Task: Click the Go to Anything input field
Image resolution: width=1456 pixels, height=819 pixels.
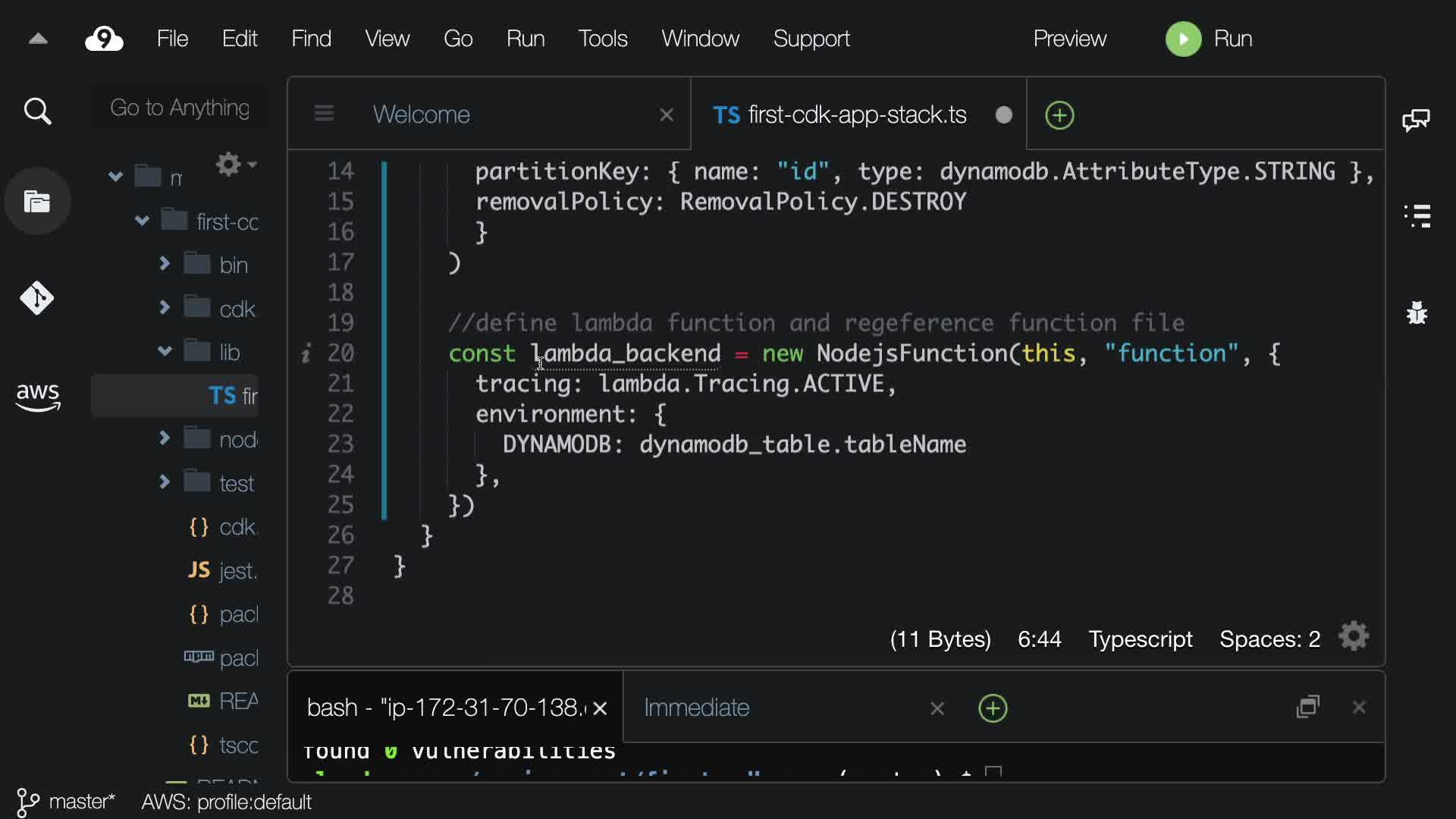Action: click(x=180, y=108)
